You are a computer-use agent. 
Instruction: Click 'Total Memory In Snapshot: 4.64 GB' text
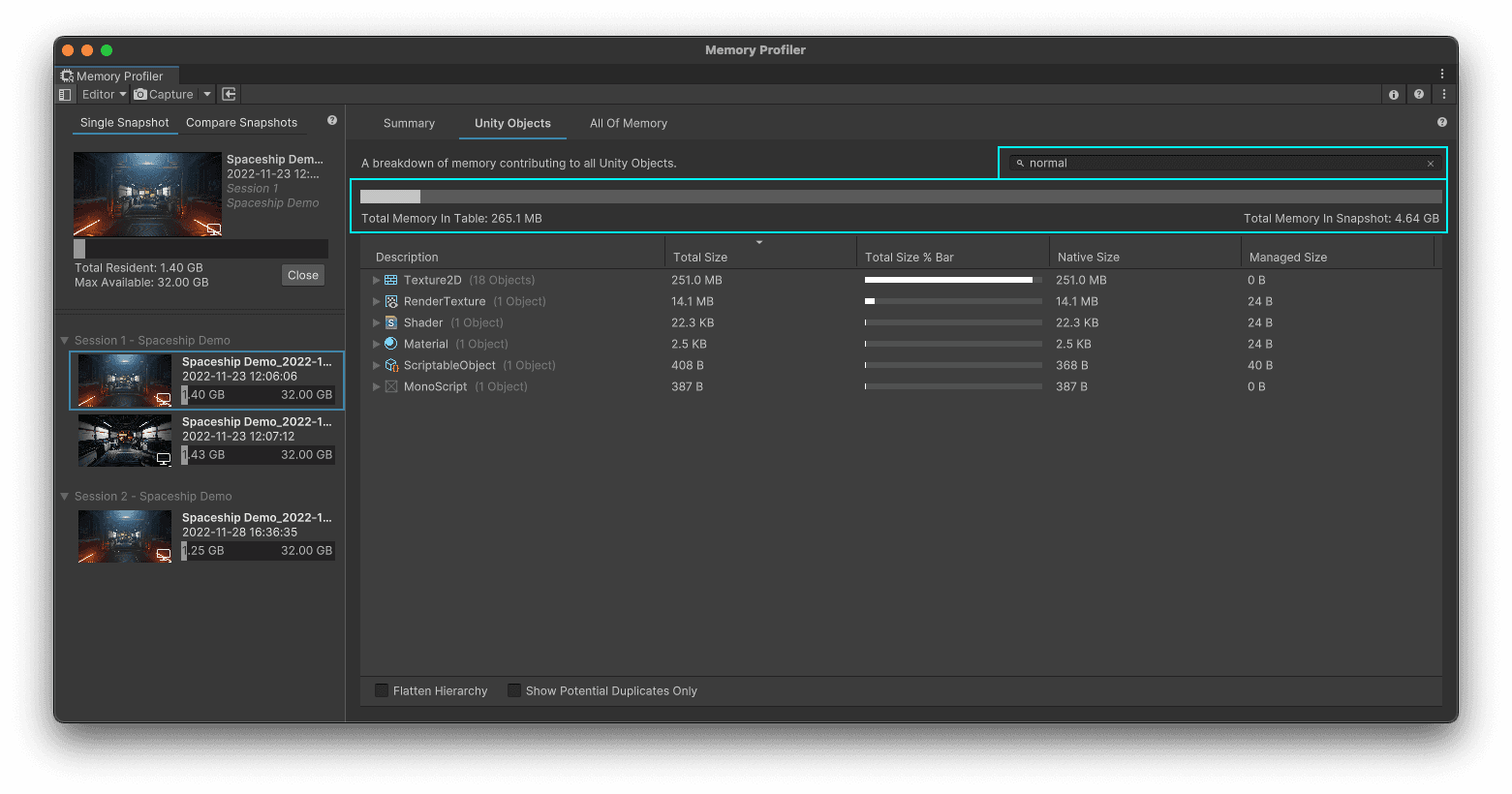1342,218
